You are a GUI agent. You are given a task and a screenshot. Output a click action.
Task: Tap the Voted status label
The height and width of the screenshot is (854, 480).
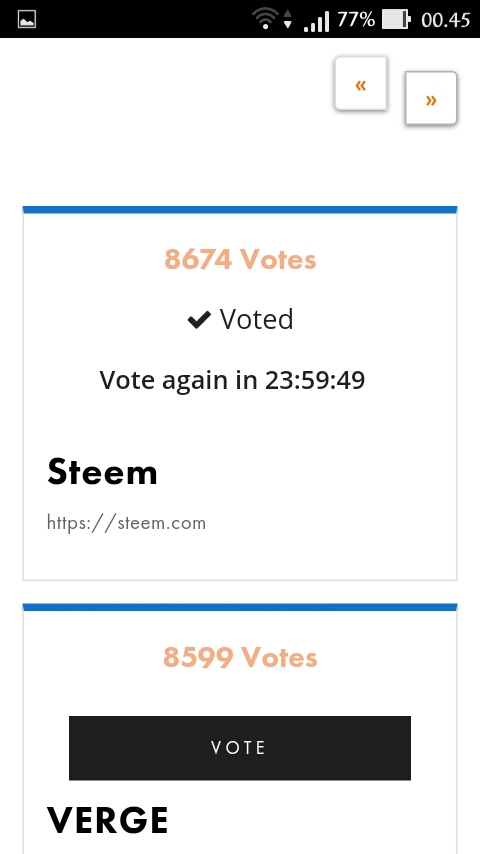(257, 319)
